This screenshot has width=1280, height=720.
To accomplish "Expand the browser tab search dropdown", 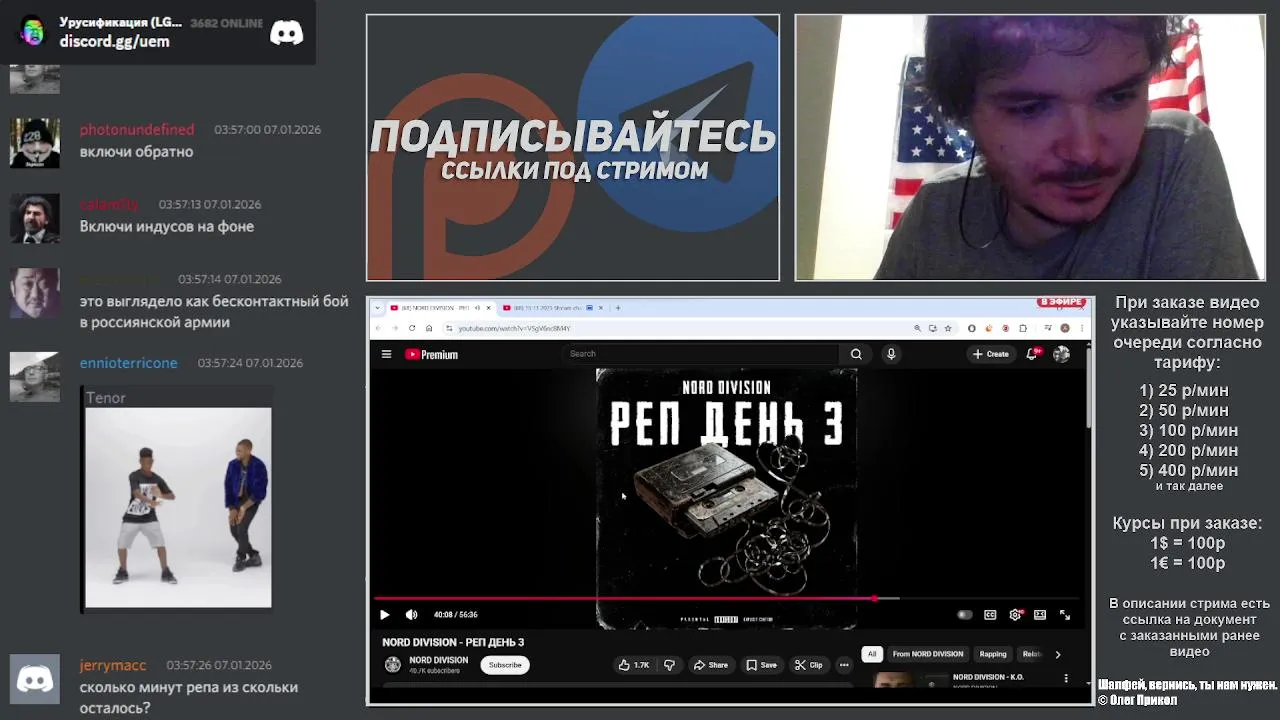I will (378, 308).
